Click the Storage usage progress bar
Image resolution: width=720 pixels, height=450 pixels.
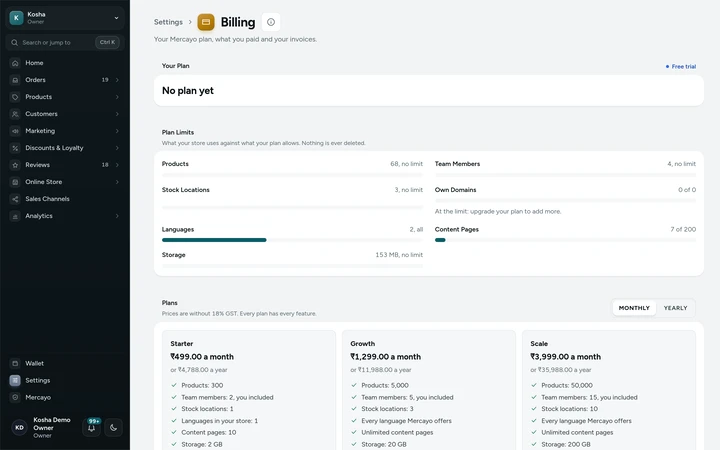point(292,265)
